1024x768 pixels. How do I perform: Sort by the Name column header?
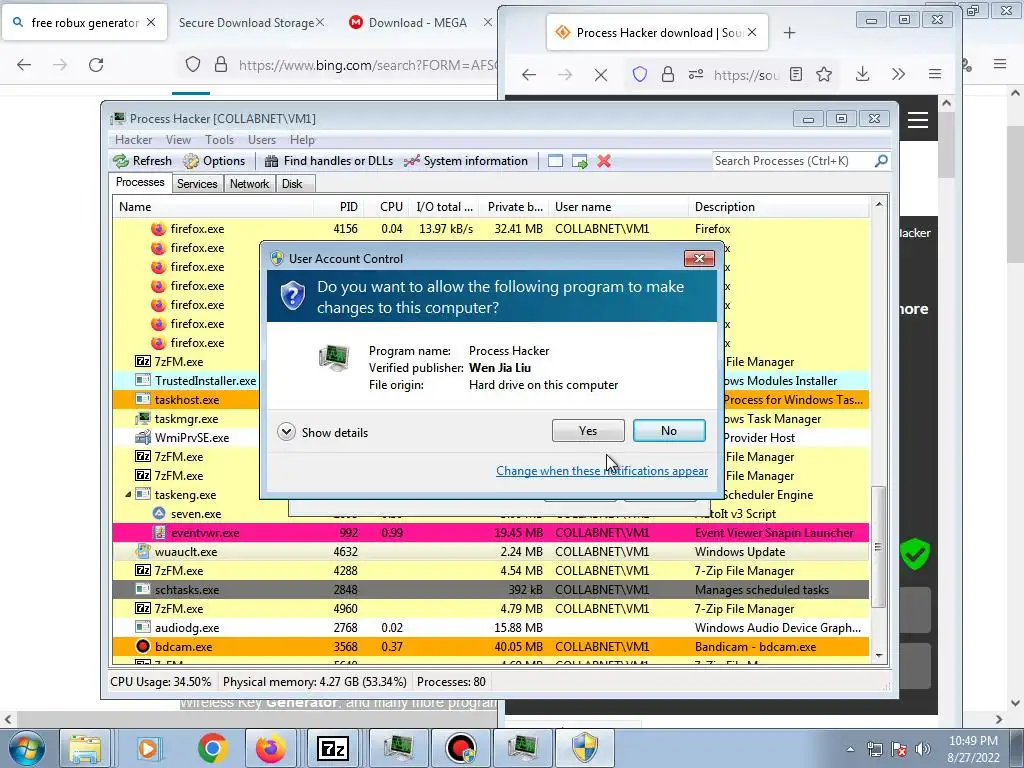pyautogui.click(x=212, y=207)
